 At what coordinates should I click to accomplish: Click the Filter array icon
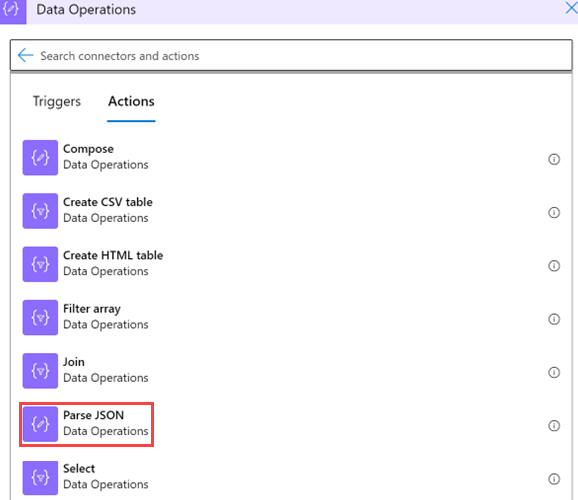click(40, 317)
